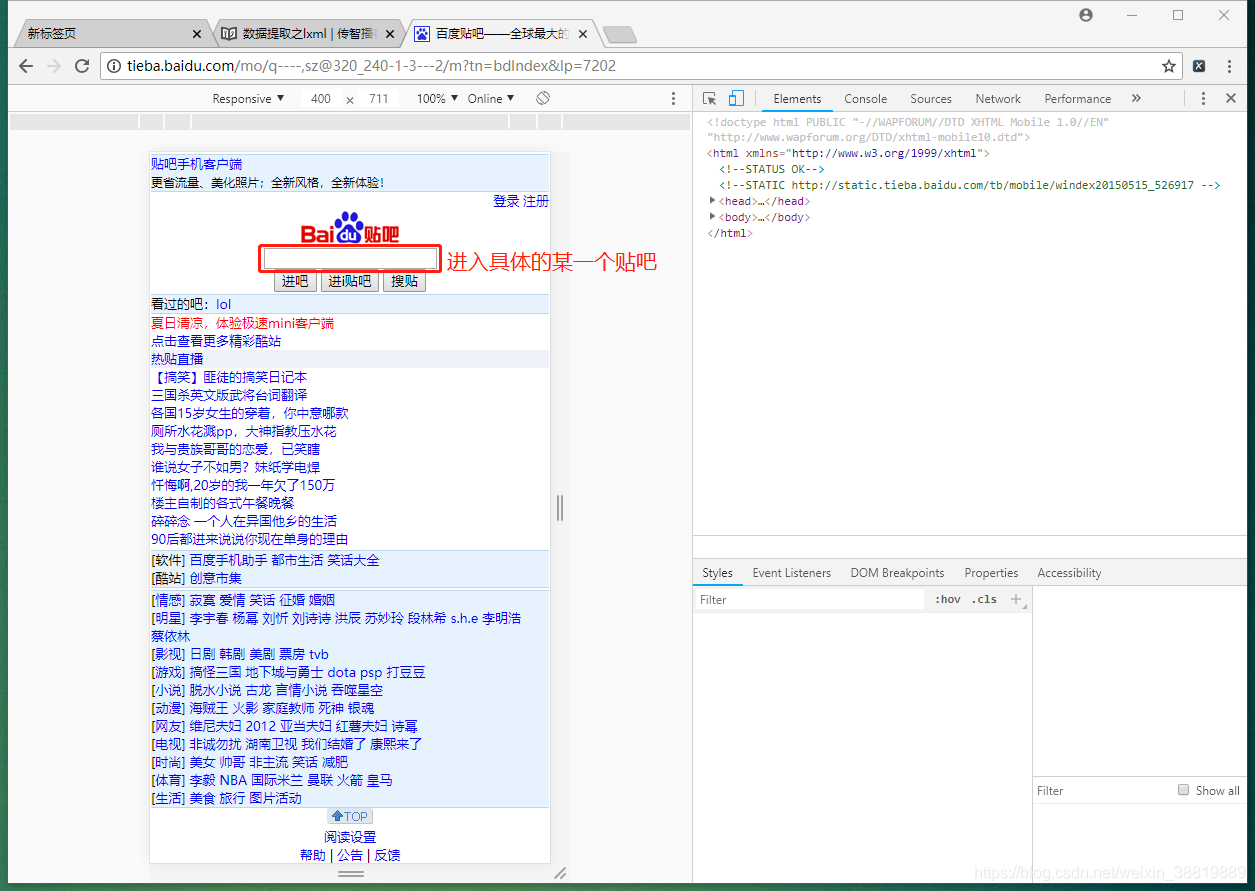The width and height of the screenshot is (1255, 891).
Task: Open the Online network throttling dropdown
Action: [x=491, y=98]
